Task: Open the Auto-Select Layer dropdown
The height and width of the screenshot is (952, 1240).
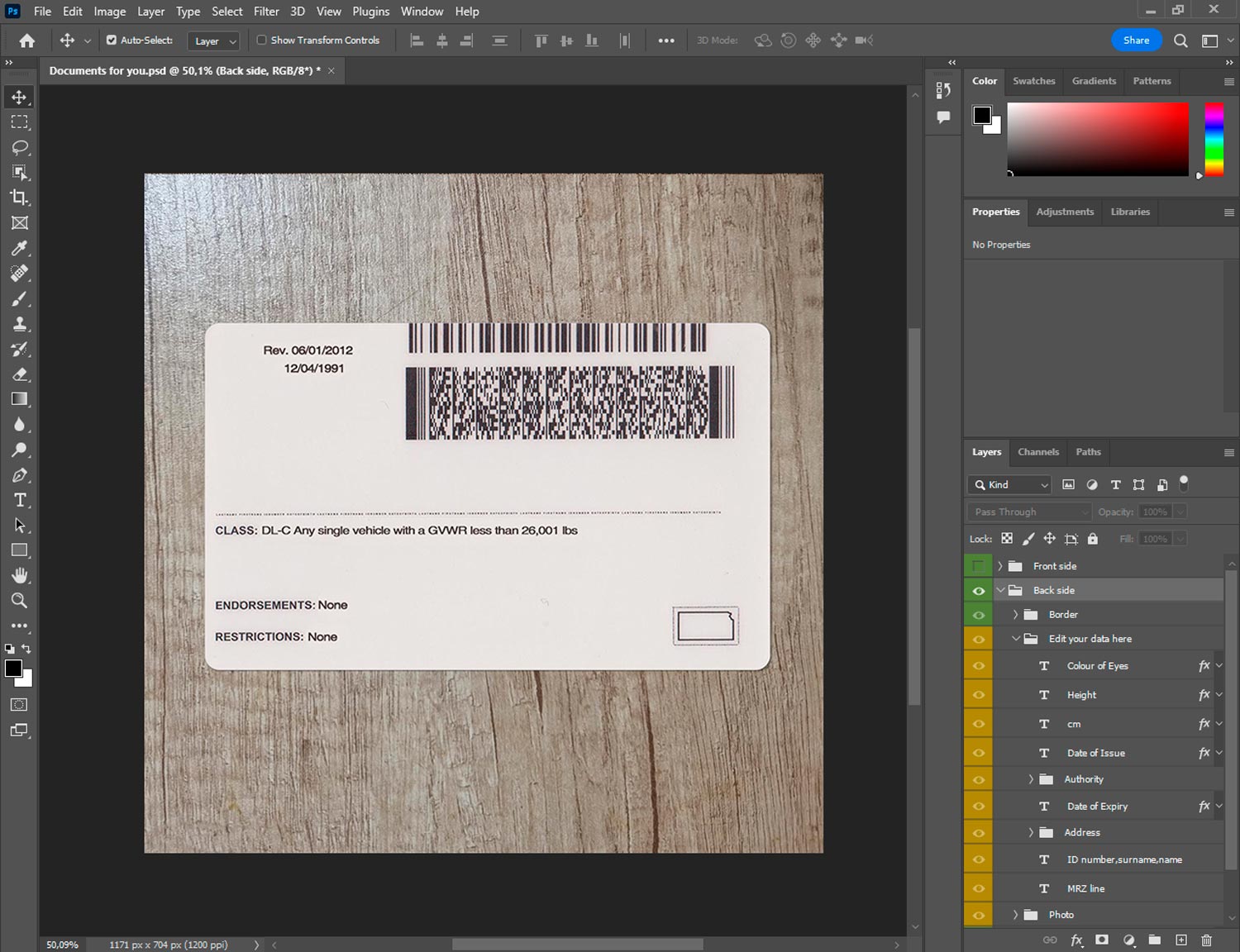Action: (x=214, y=40)
